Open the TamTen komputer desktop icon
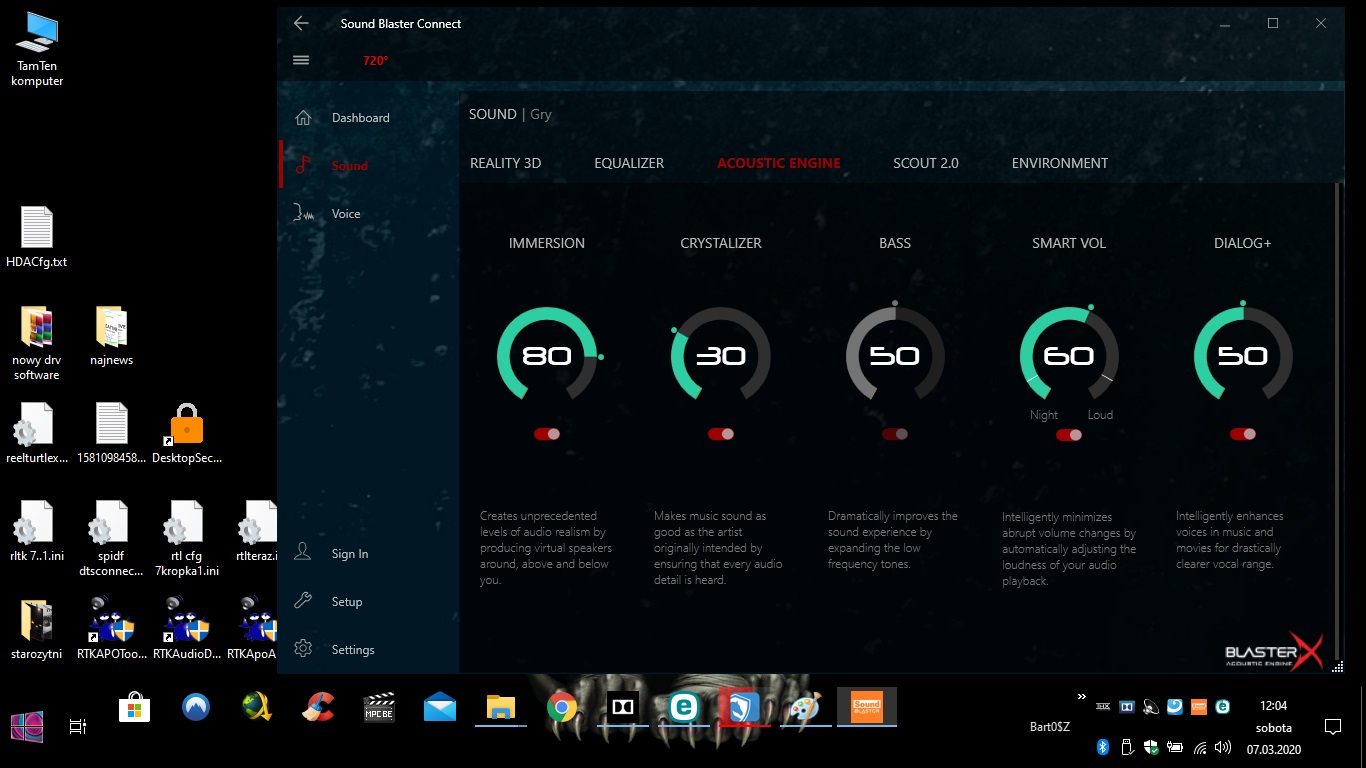Viewport: 1366px width, 768px height. tap(37, 49)
